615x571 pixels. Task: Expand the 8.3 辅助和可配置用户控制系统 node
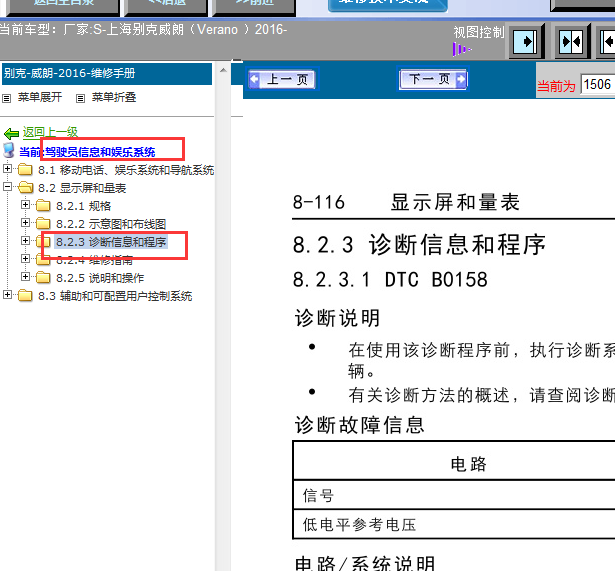(x=7, y=295)
